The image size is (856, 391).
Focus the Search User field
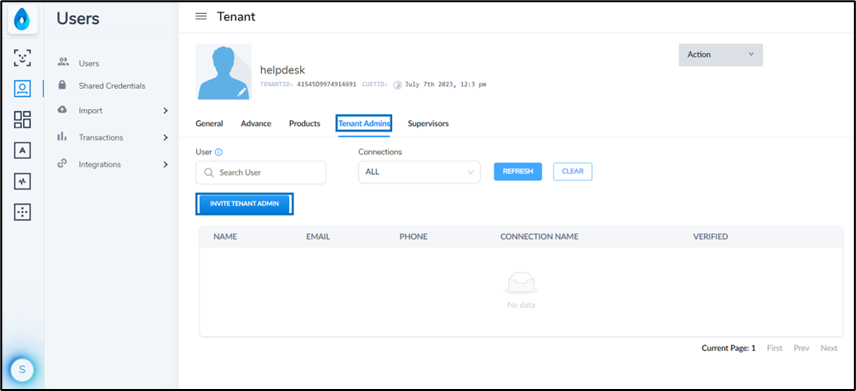(x=261, y=173)
